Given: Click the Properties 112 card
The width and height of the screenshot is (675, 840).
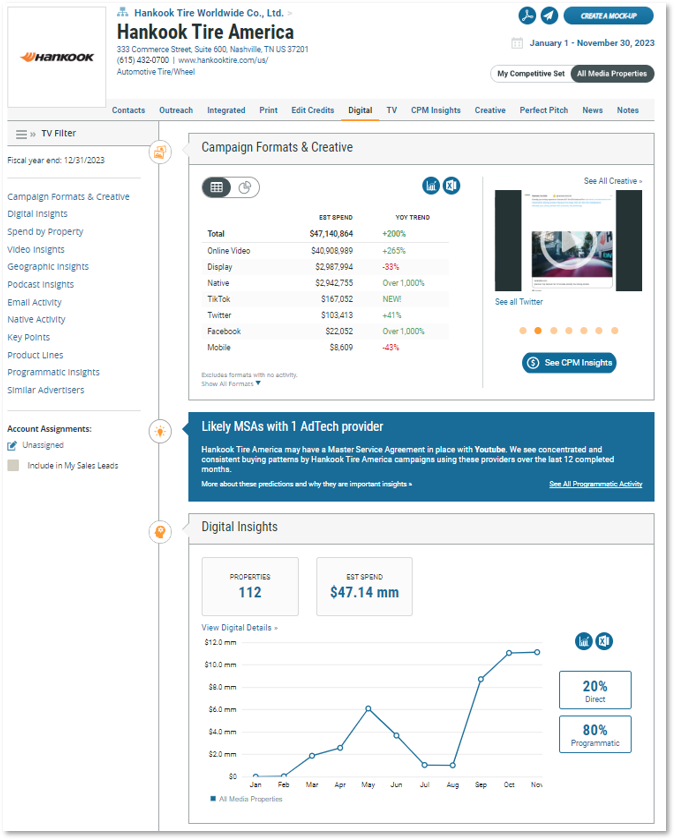Looking at the screenshot, I should [x=250, y=586].
